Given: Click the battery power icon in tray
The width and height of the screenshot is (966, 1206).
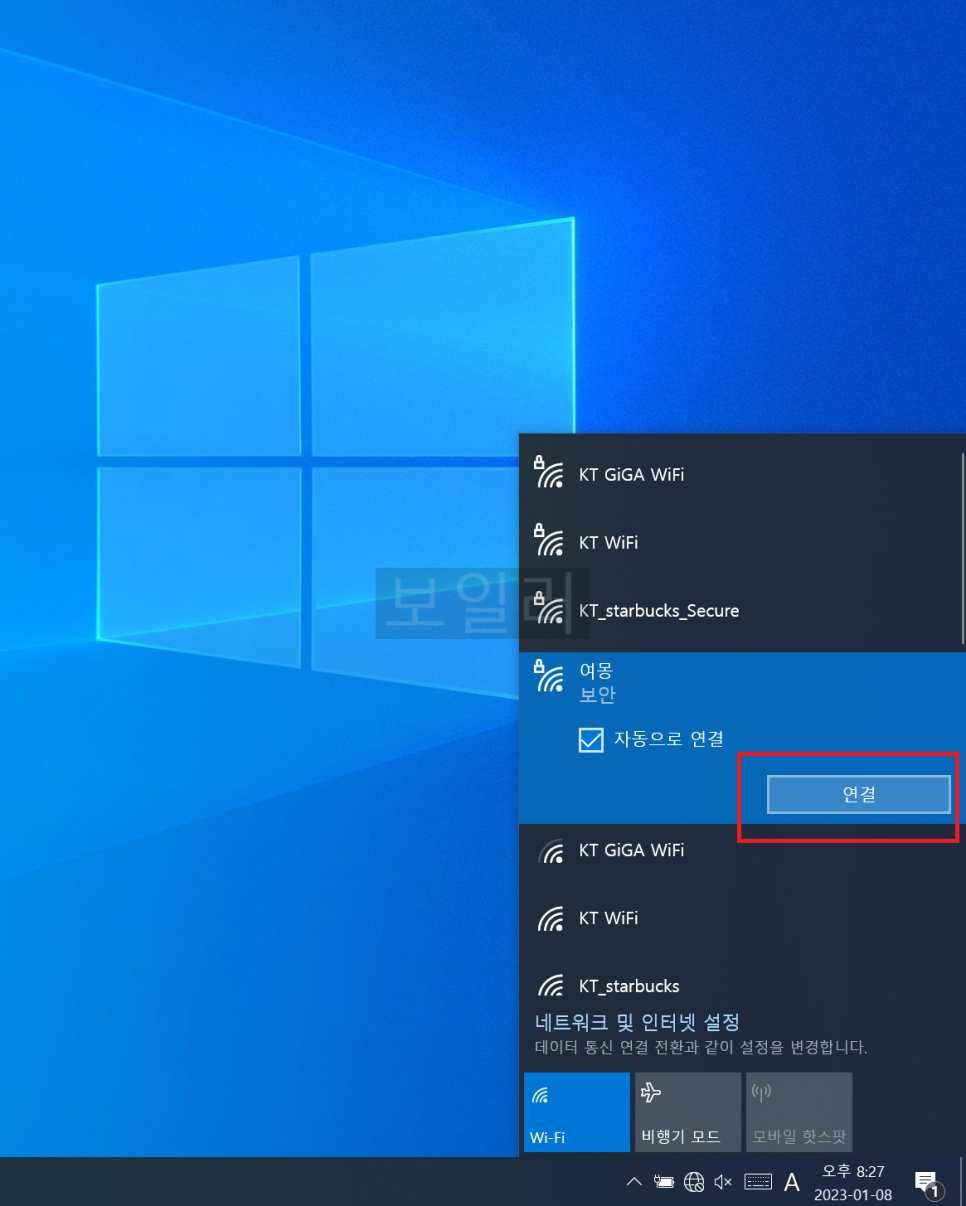Looking at the screenshot, I should [x=663, y=1182].
